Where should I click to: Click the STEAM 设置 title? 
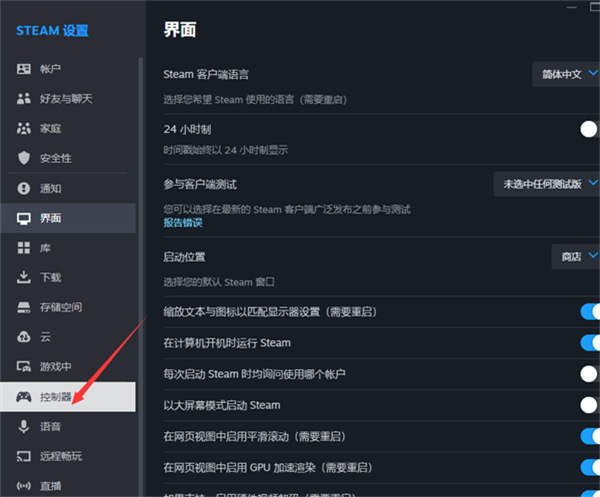pos(52,31)
